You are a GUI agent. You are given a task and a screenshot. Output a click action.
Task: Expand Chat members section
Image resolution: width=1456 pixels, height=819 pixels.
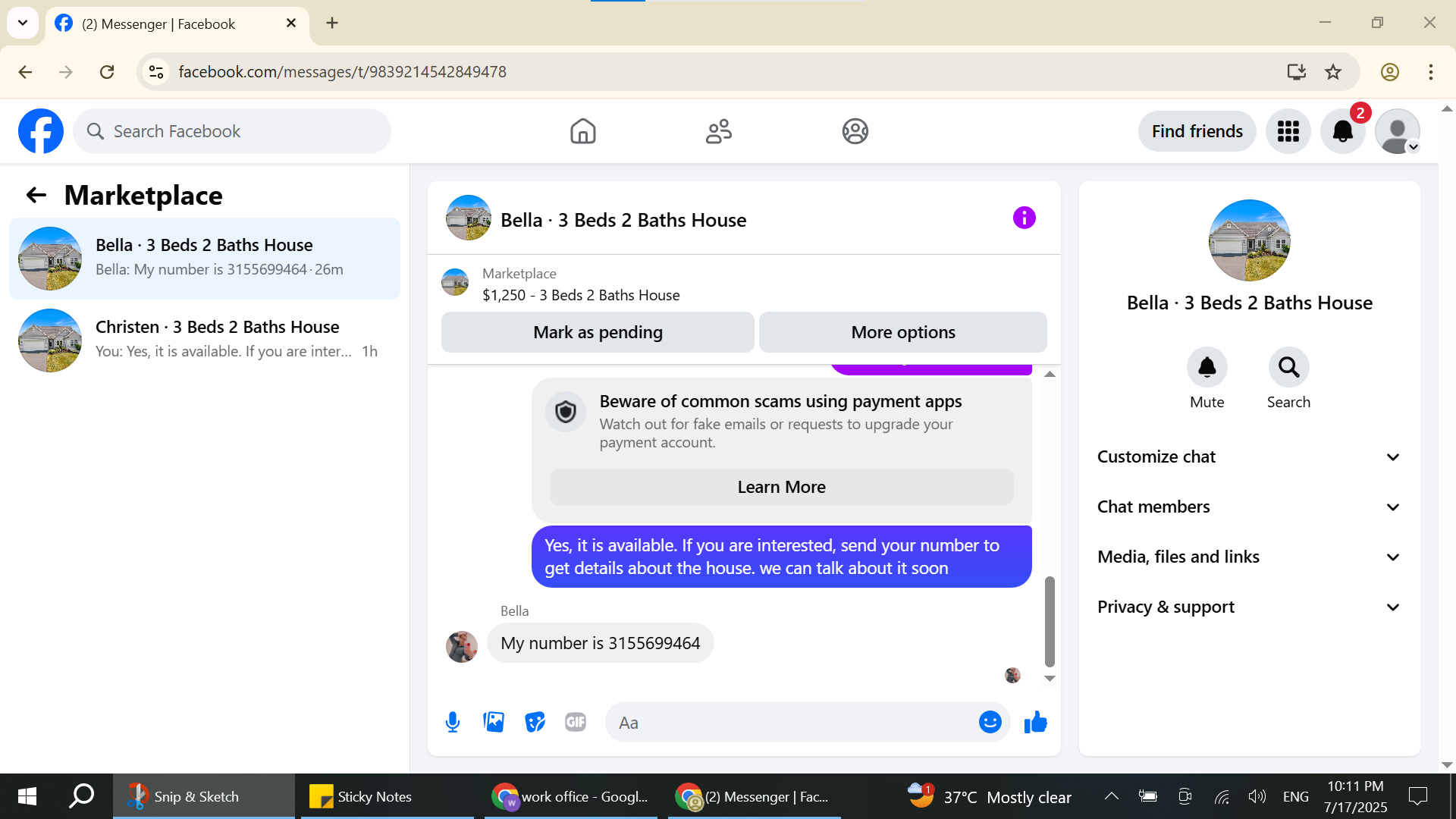pyautogui.click(x=1249, y=507)
